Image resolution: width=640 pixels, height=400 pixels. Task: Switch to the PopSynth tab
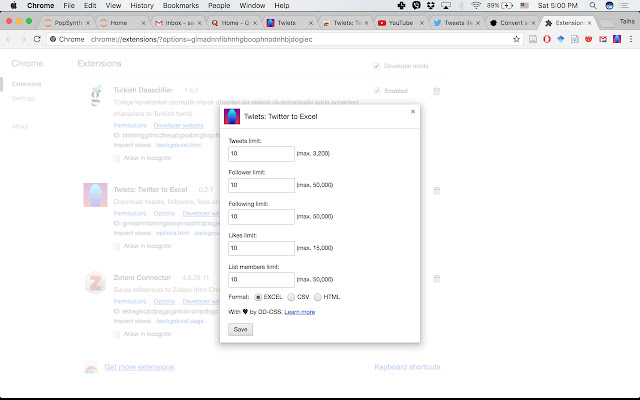point(66,23)
